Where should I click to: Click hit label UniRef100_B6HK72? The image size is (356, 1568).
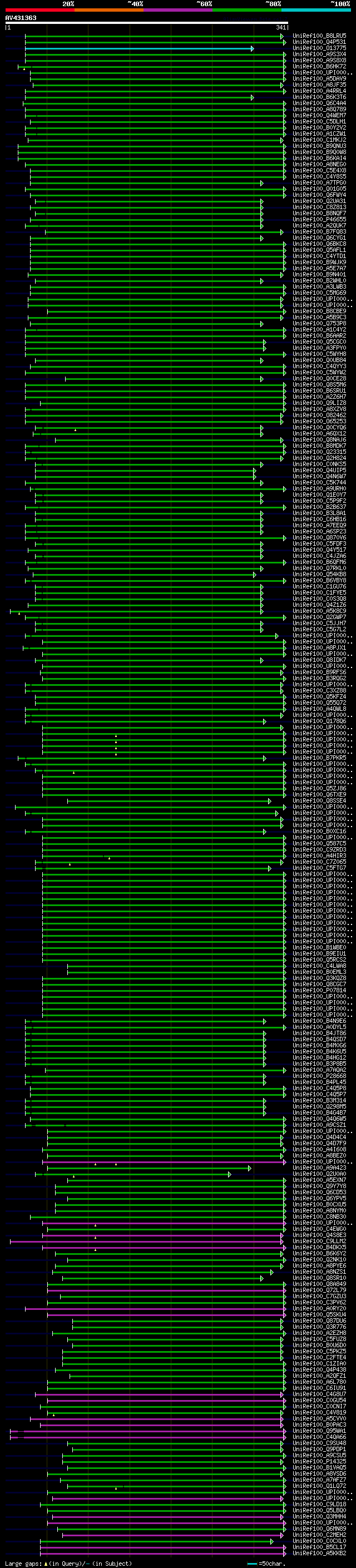pyautogui.click(x=319, y=66)
